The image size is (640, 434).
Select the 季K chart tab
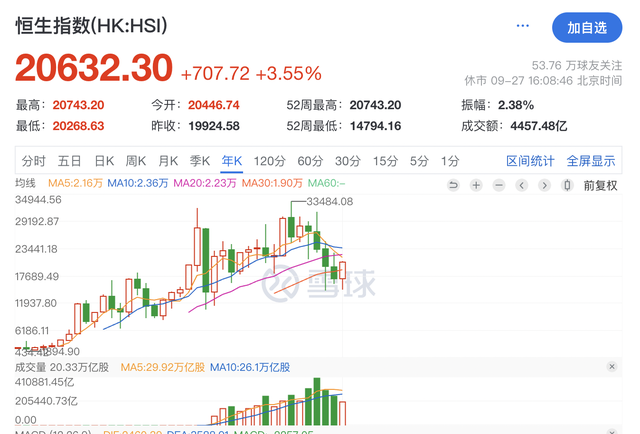(x=200, y=161)
